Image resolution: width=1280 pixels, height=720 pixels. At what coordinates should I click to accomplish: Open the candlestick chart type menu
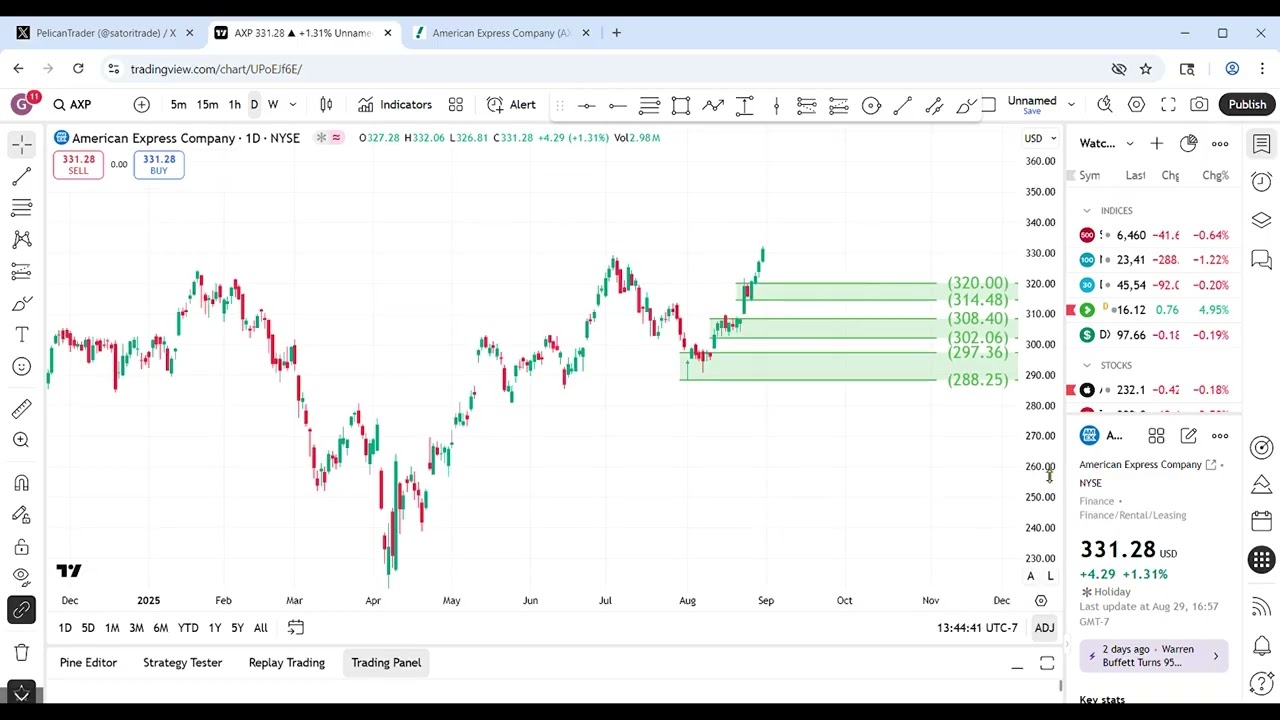[326, 104]
